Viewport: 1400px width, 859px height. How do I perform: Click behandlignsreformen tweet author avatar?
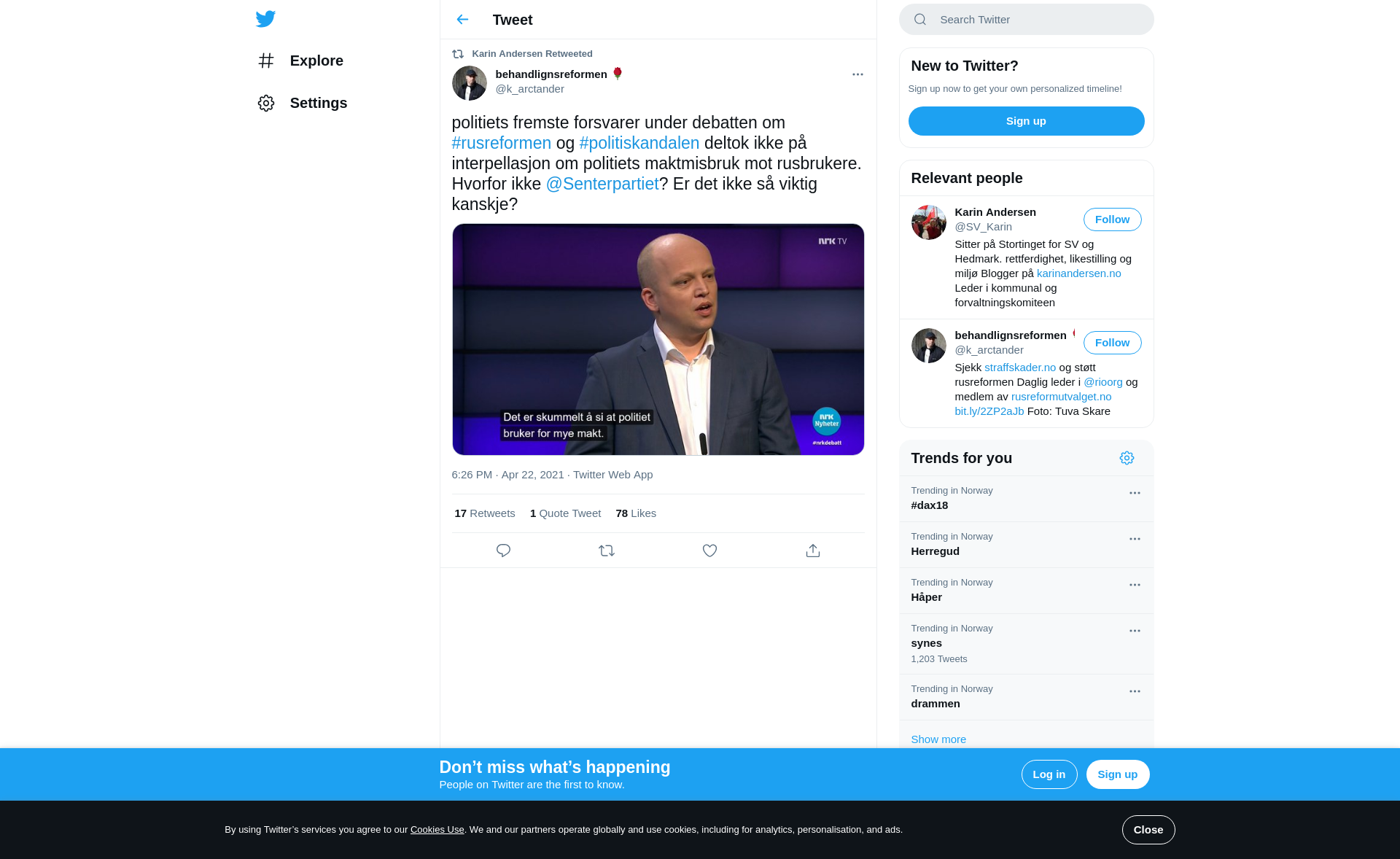click(469, 83)
